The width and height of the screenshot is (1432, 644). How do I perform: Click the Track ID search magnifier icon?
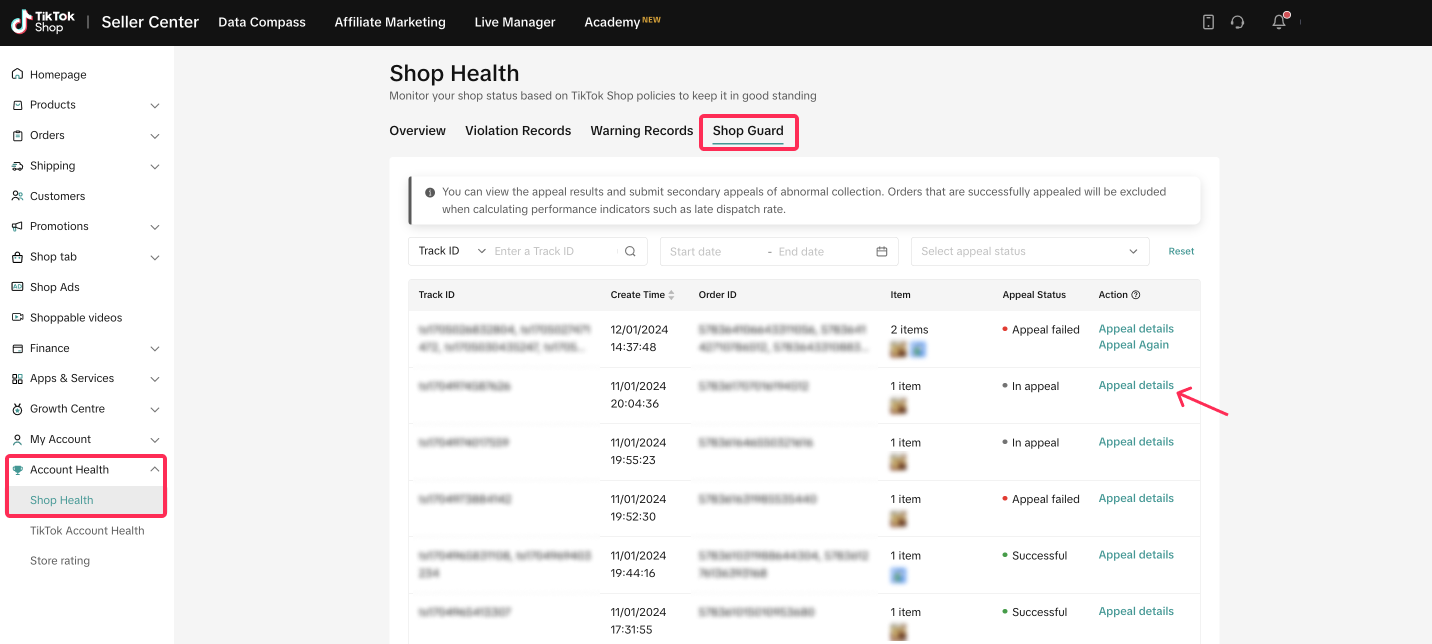click(x=630, y=252)
